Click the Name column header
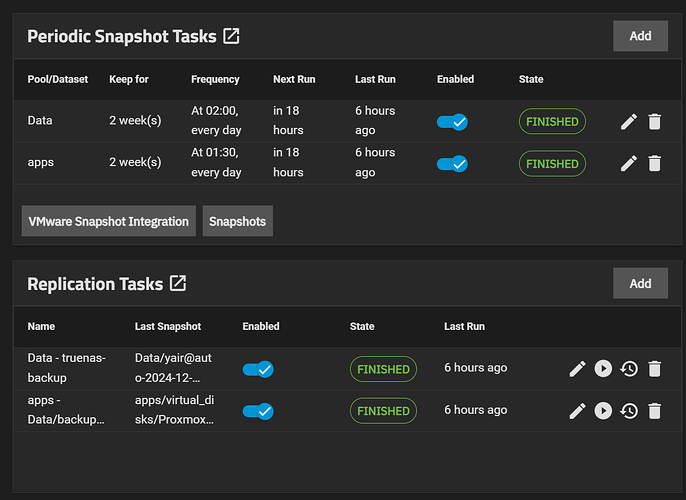 (41, 326)
